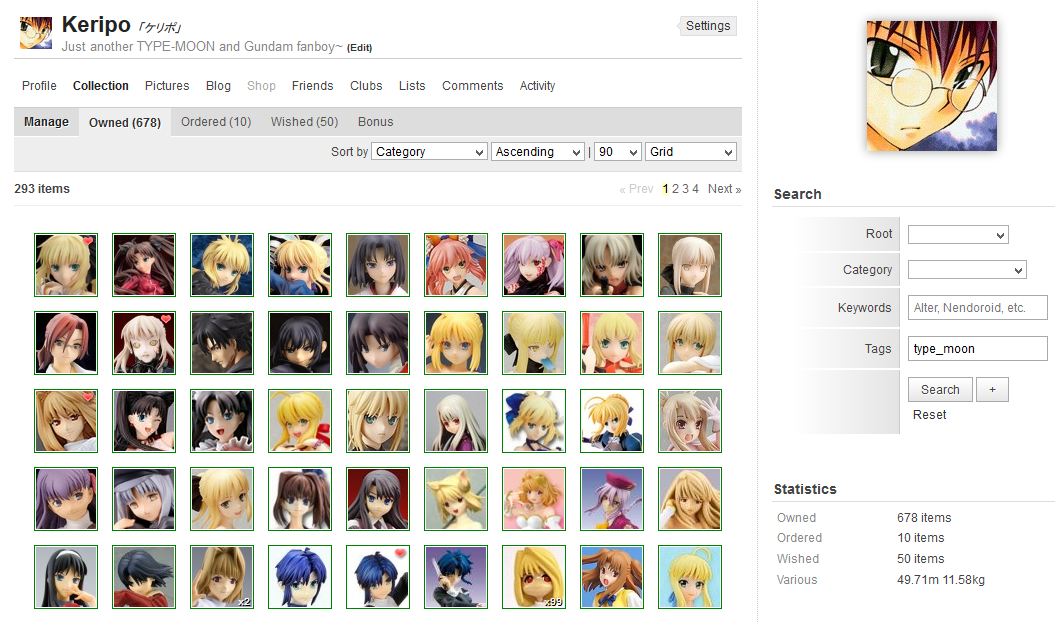The image size is (1055, 626).
Task: Switch to the Pictures tab
Action: click(166, 86)
